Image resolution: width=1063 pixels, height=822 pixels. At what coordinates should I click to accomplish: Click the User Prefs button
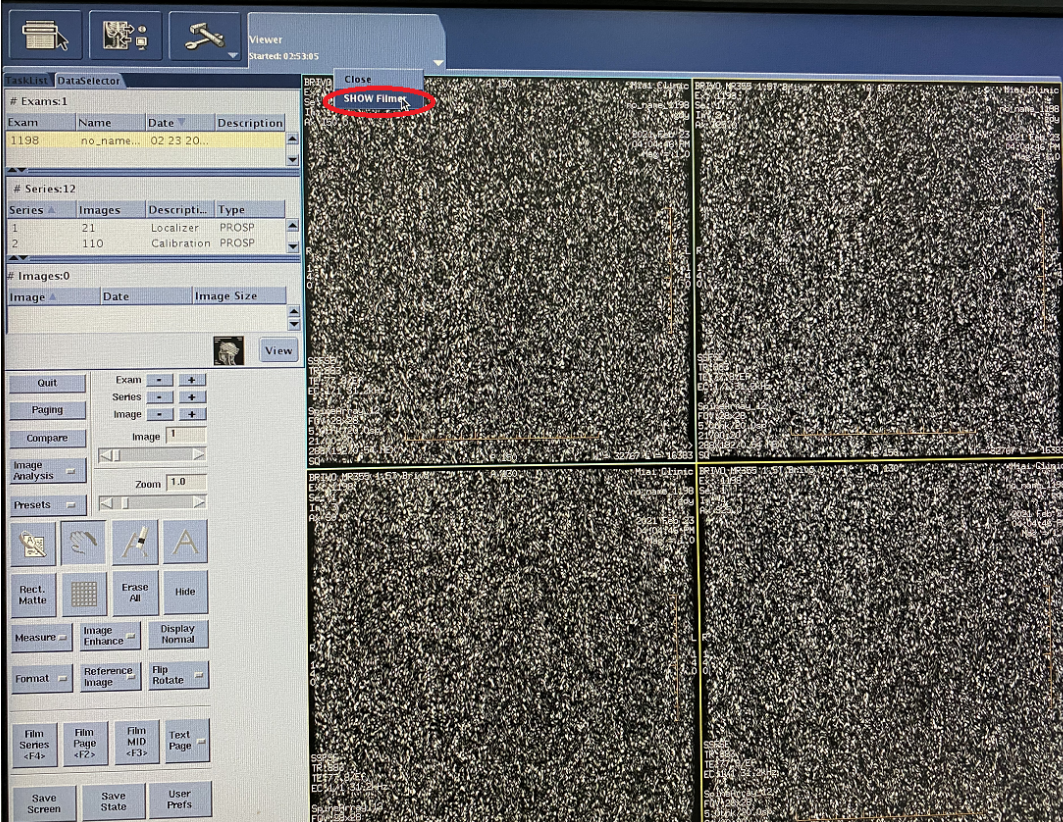tap(180, 799)
